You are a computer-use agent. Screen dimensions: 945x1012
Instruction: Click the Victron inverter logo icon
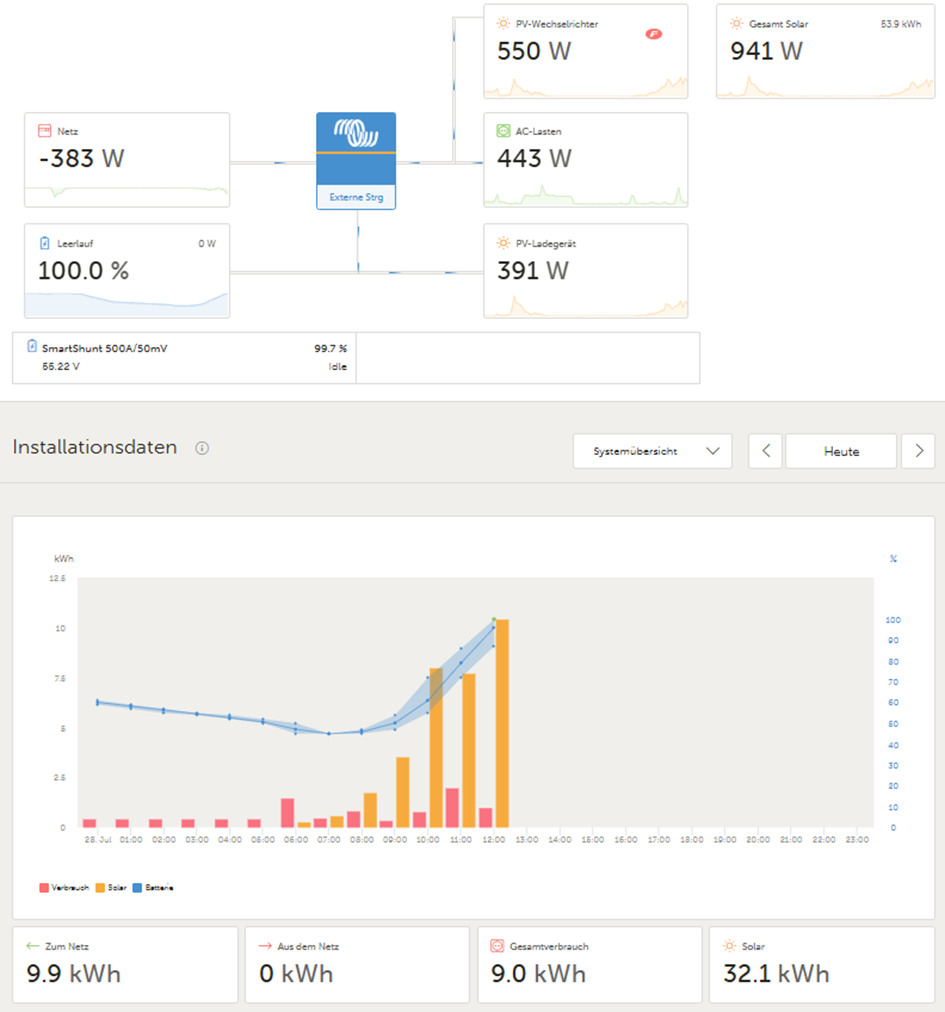tap(356, 132)
